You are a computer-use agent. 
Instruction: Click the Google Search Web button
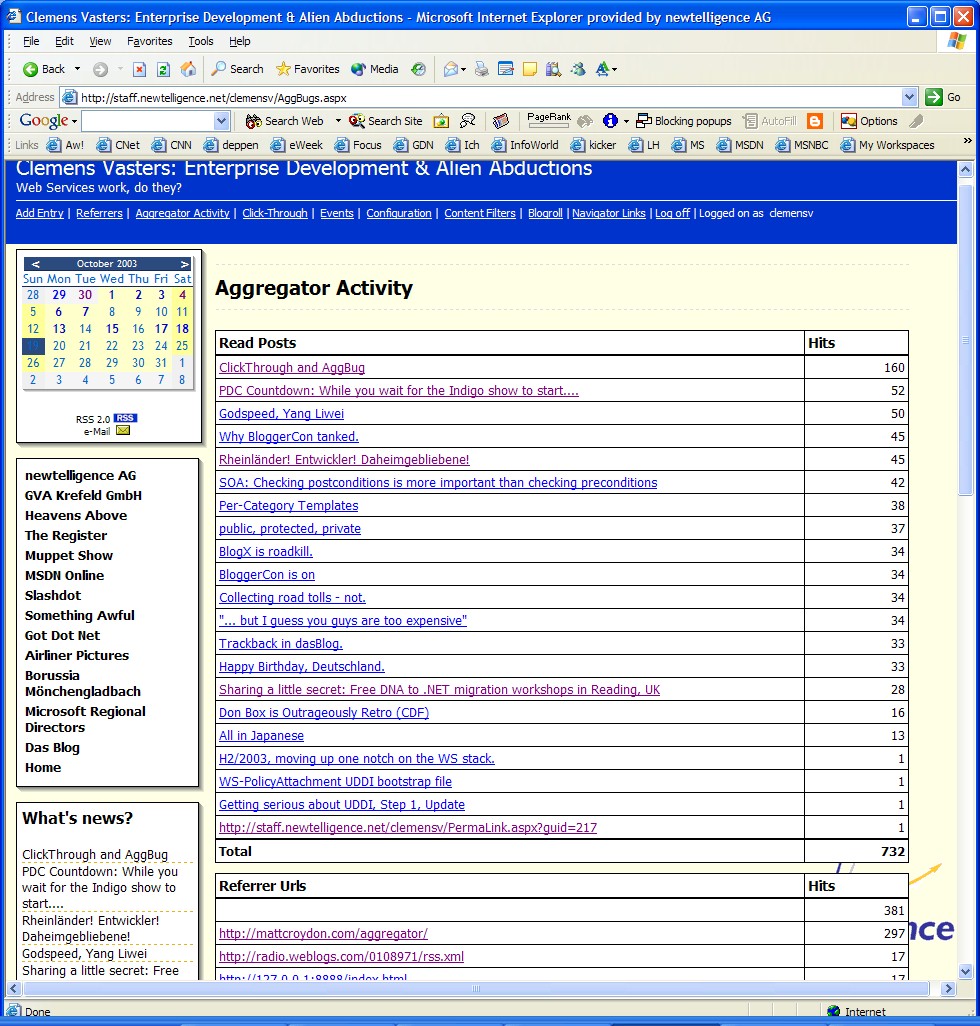point(285,121)
